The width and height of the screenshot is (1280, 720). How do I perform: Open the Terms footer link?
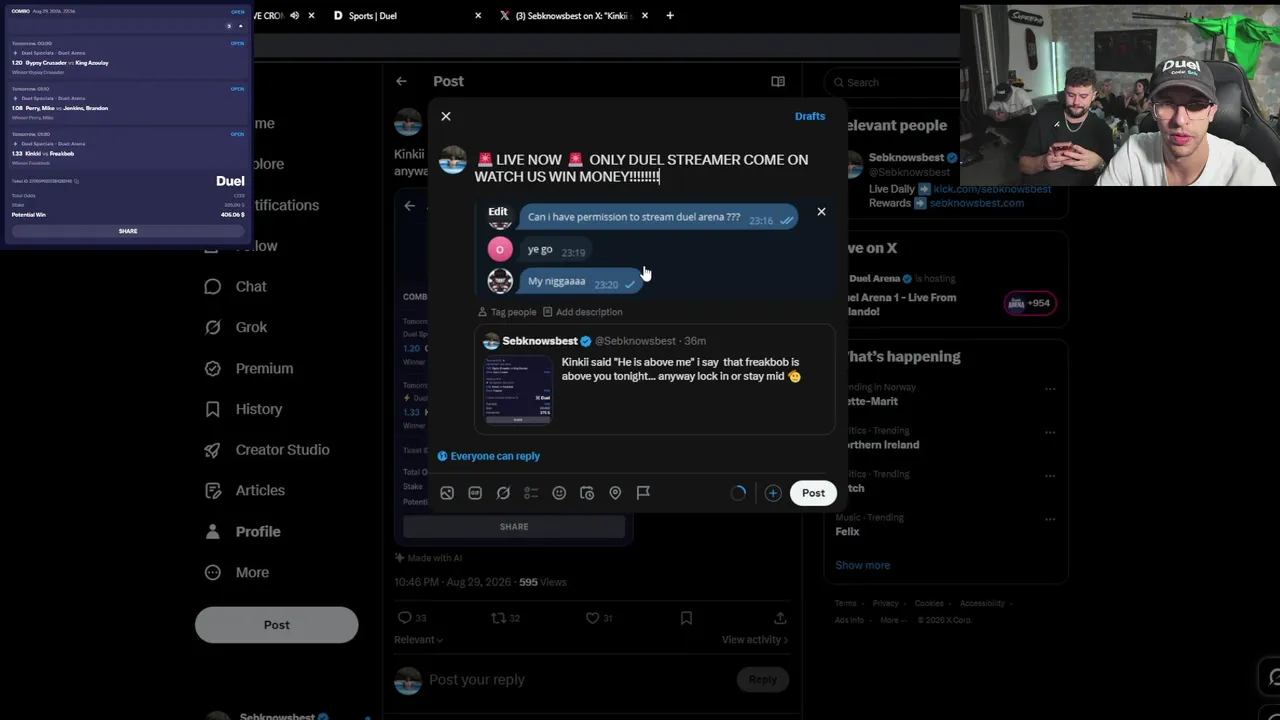click(846, 604)
